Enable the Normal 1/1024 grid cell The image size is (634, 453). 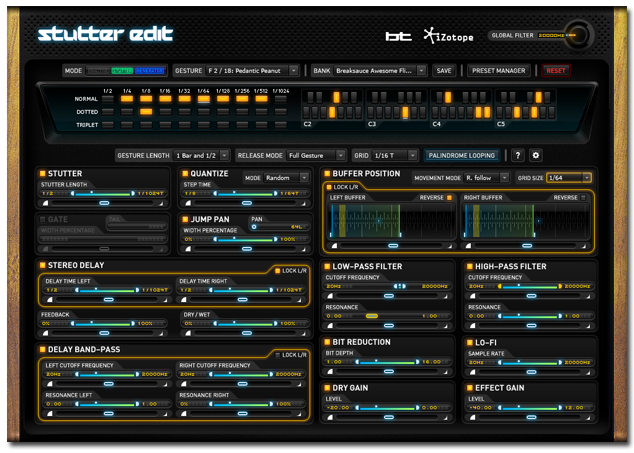281,98
